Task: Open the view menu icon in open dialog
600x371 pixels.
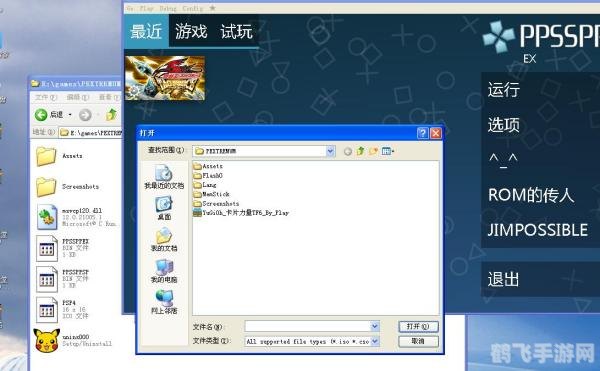Action: [388, 151]
